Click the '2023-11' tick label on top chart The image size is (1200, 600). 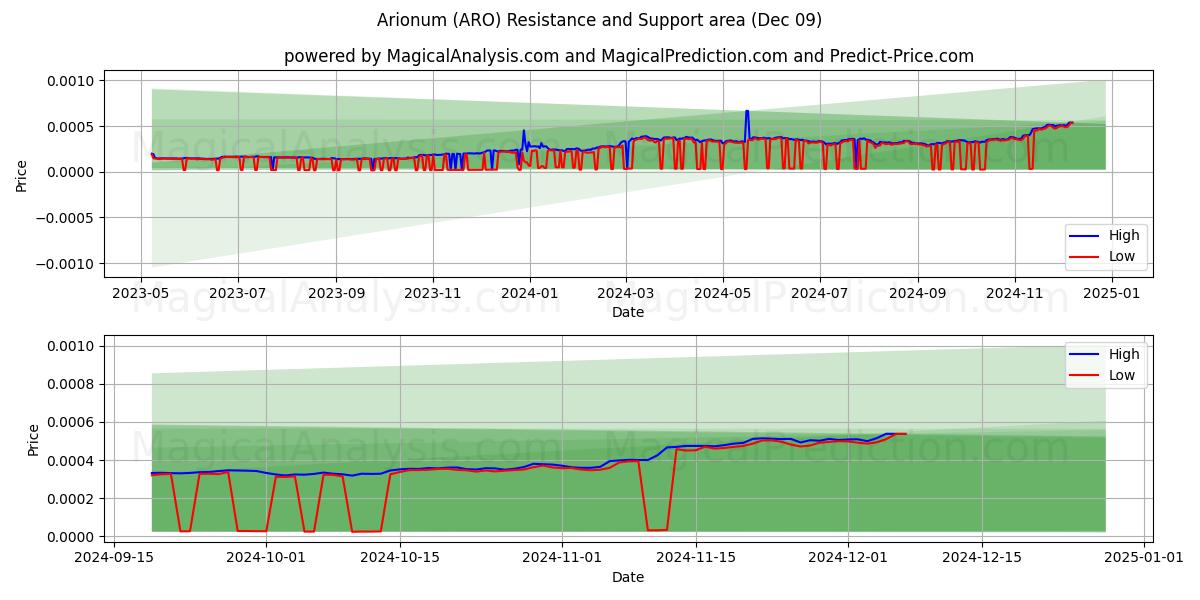432,294
